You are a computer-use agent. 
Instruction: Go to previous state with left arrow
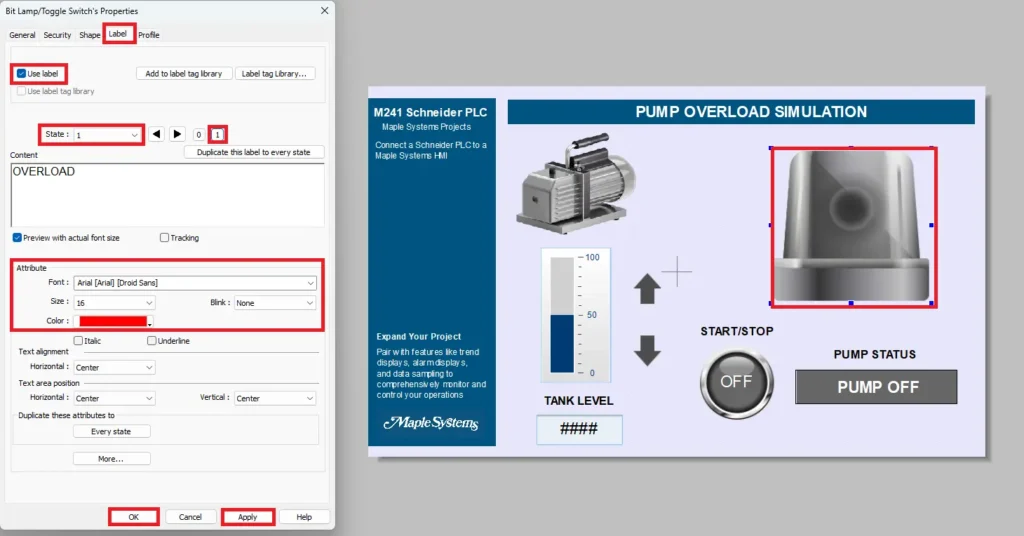156,134
